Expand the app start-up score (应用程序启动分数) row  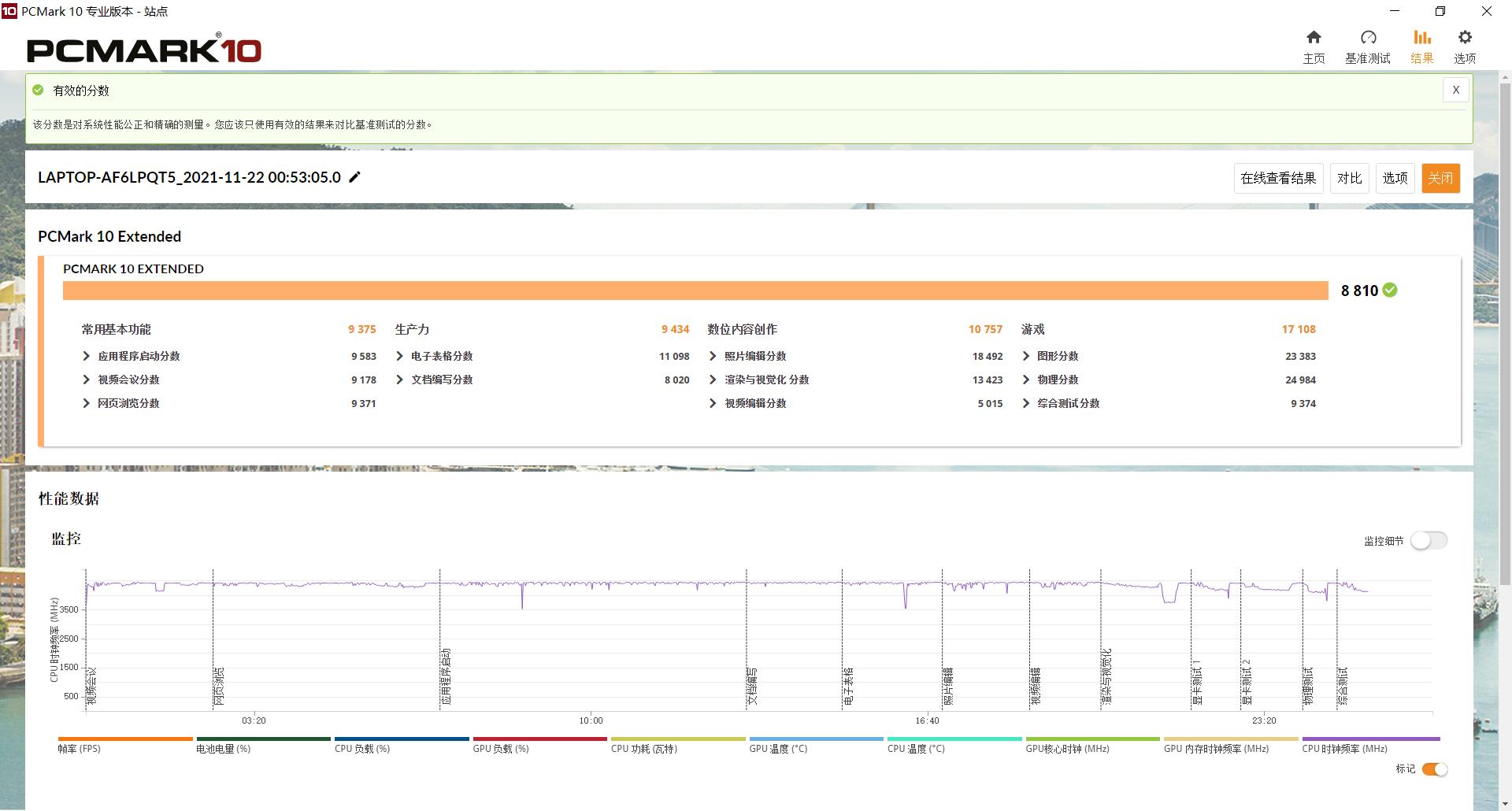click(x=87, y=357)
